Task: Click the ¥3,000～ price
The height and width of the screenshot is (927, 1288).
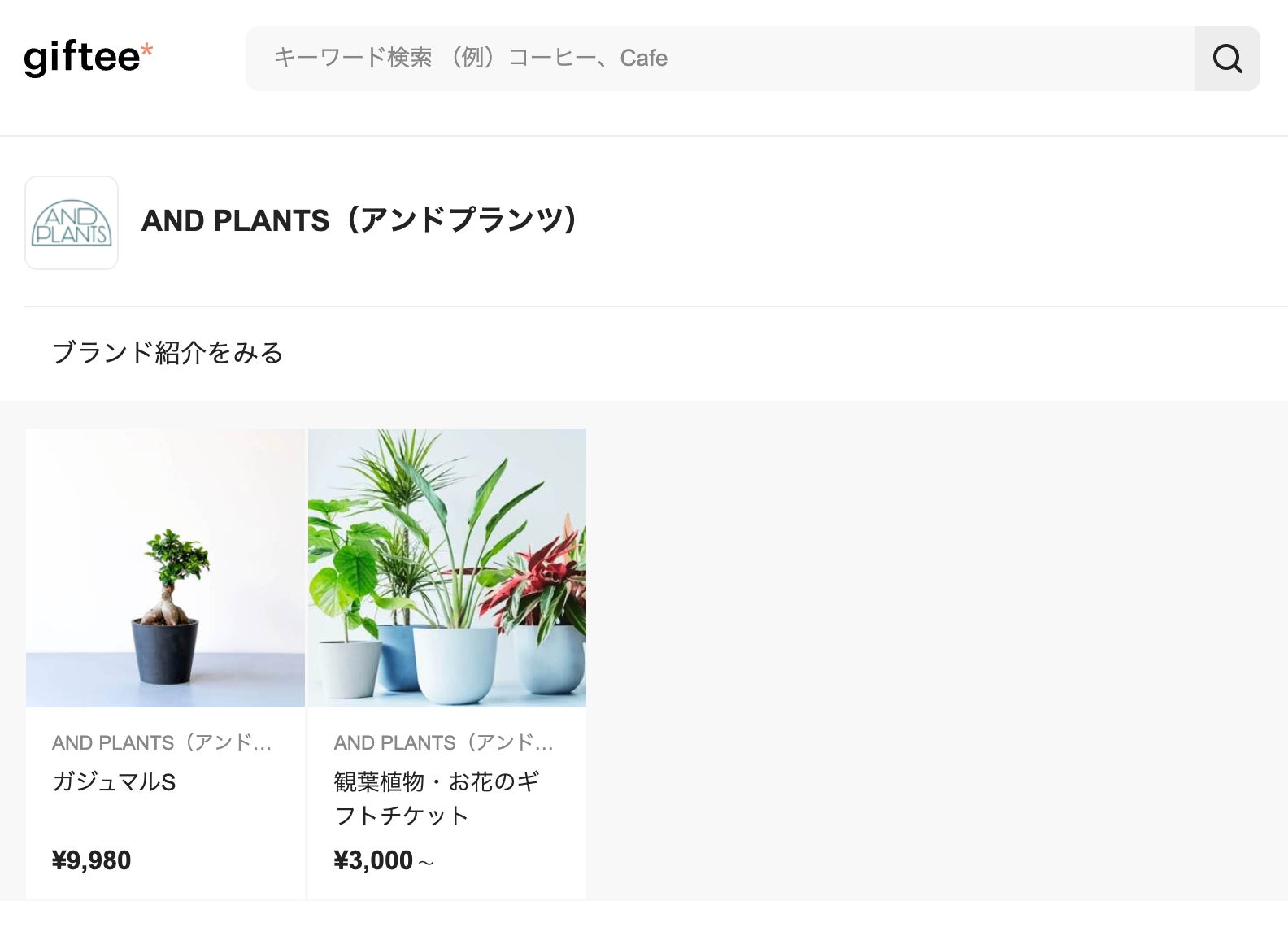Action: pyautogui.click(x=384, y=860)
